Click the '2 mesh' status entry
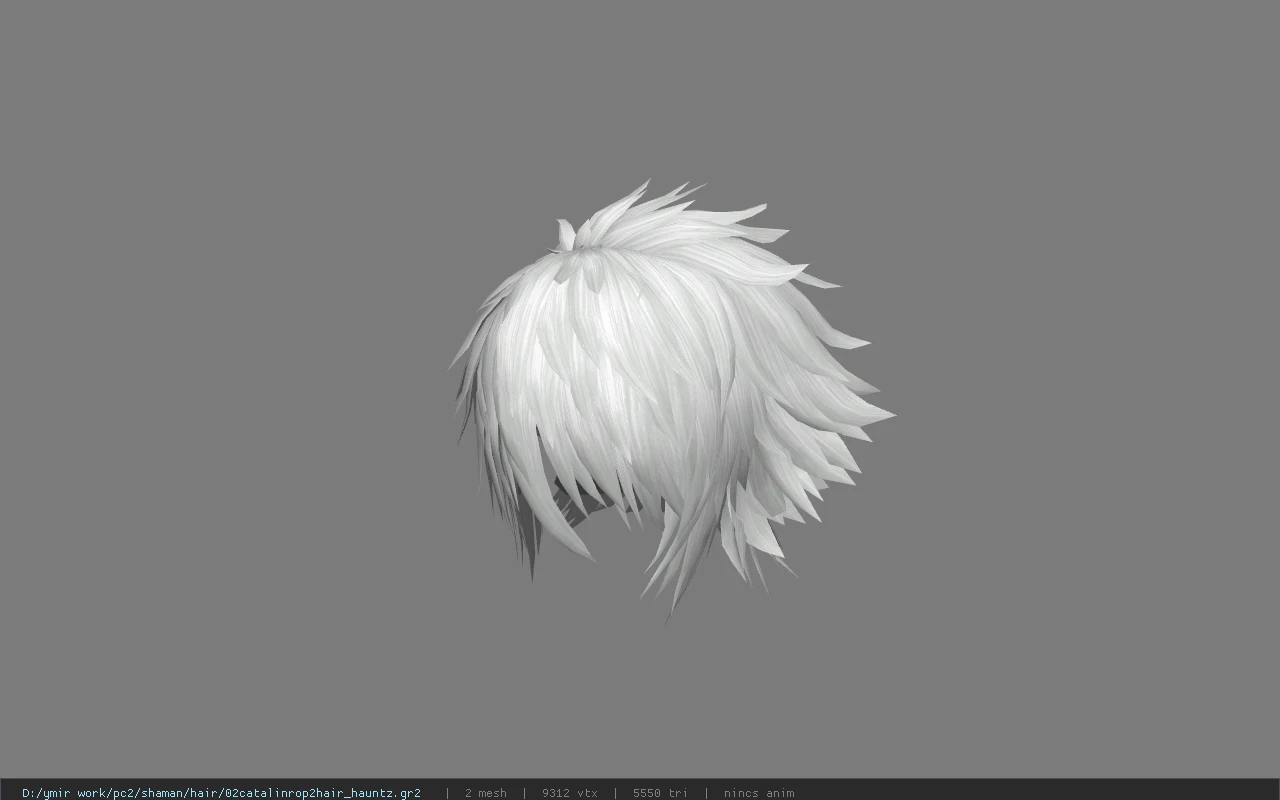1280x800 pixels. pyautogui.click(x=486, y=793)
